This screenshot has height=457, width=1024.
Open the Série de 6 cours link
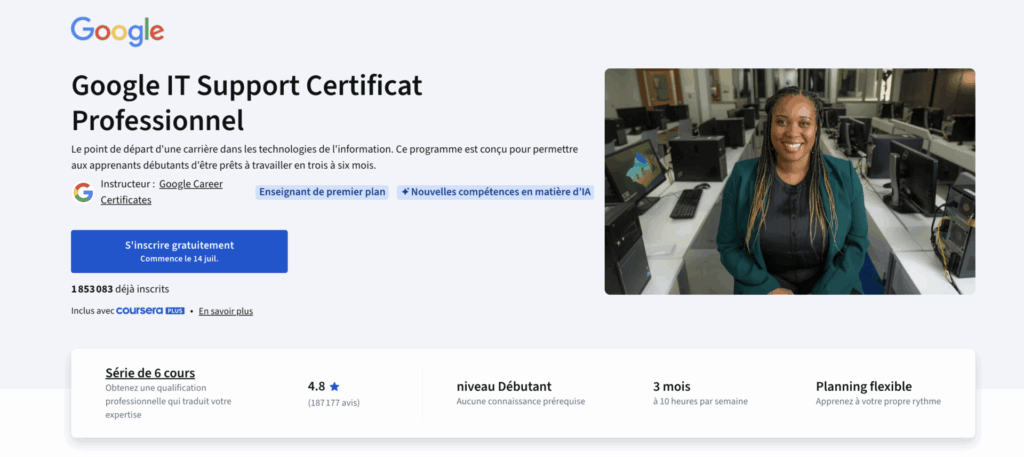tap(150, 373)
